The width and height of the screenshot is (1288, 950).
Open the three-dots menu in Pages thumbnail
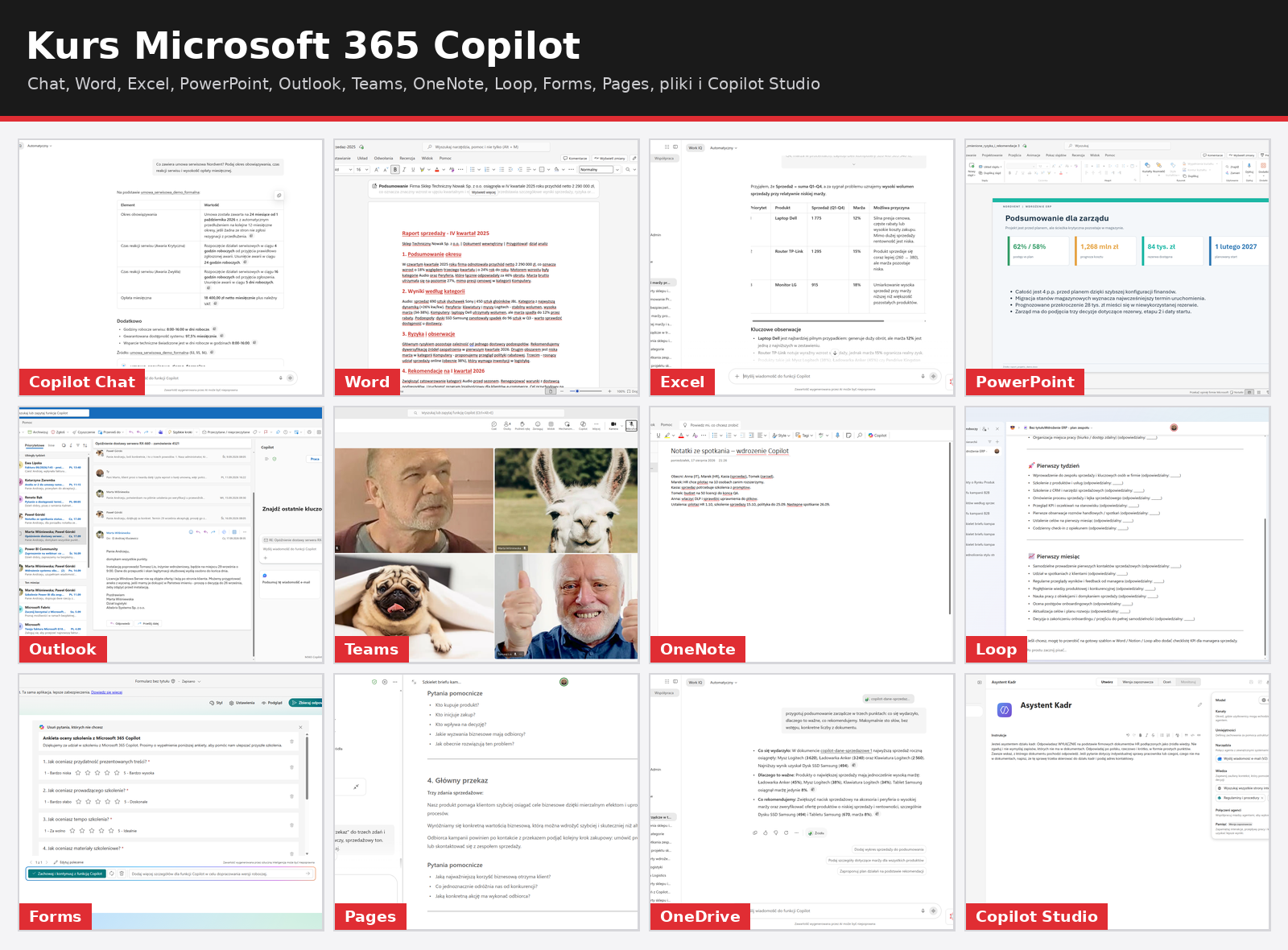click(395, 682)
